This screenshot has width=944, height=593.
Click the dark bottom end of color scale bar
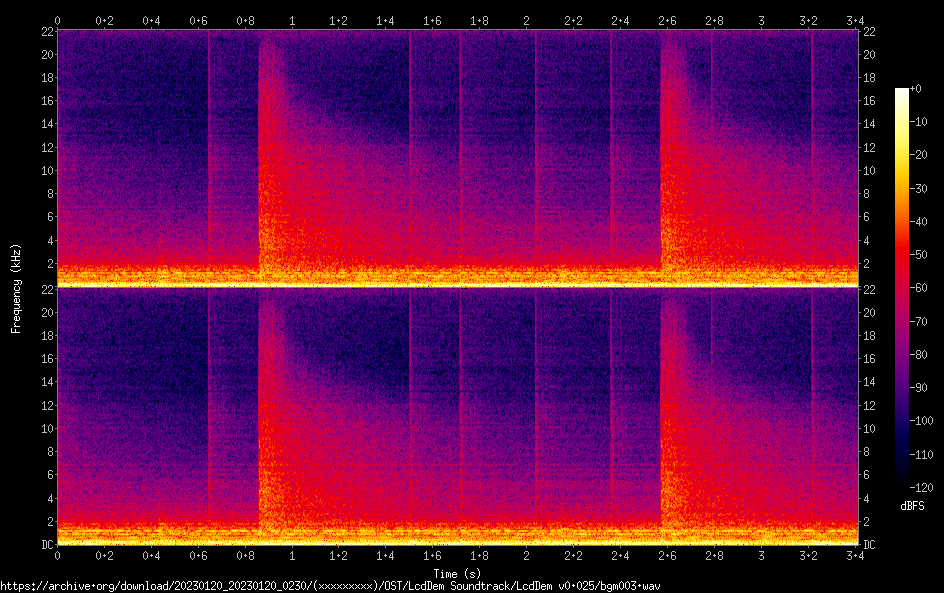(902, 483)
